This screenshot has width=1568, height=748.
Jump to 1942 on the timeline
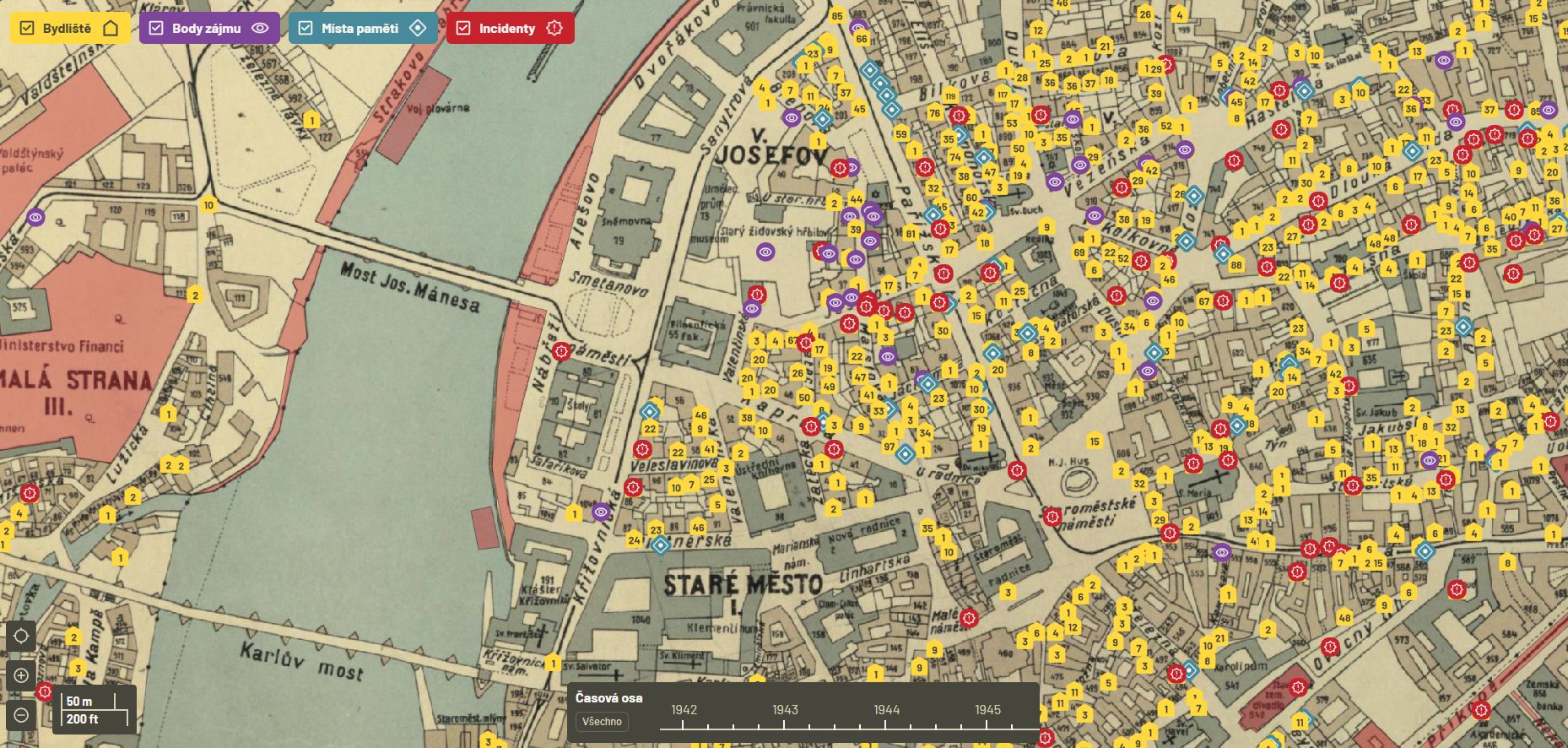[684, 710]
